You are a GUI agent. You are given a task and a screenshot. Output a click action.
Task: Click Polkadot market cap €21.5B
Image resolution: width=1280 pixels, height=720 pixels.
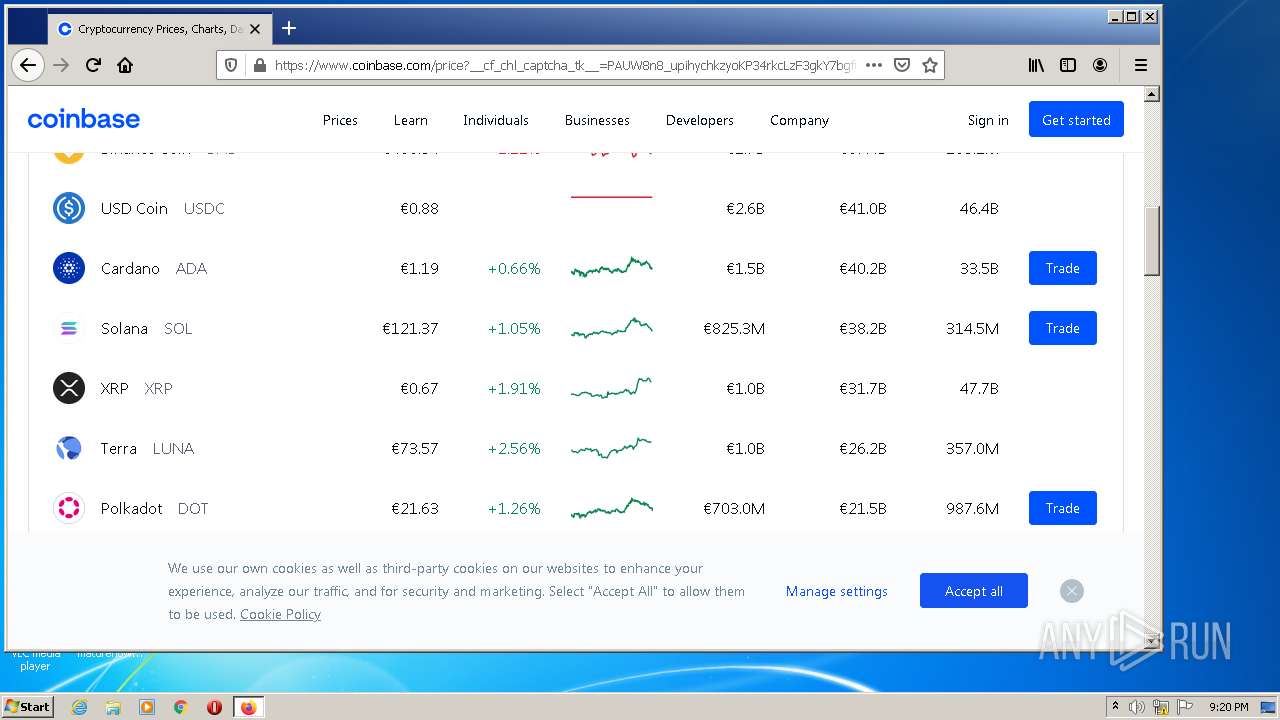[x=862, y=508]
